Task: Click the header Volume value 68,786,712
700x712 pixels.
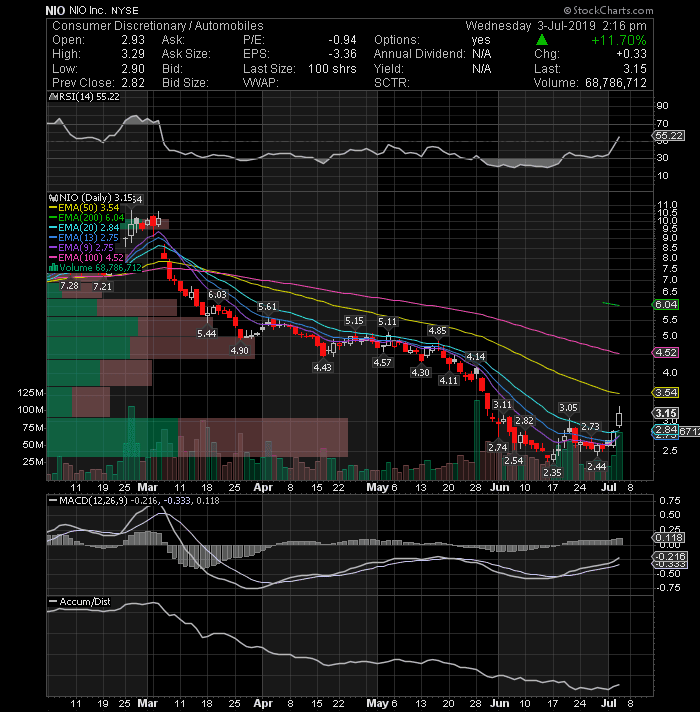Action: click(x=616, y=83)
